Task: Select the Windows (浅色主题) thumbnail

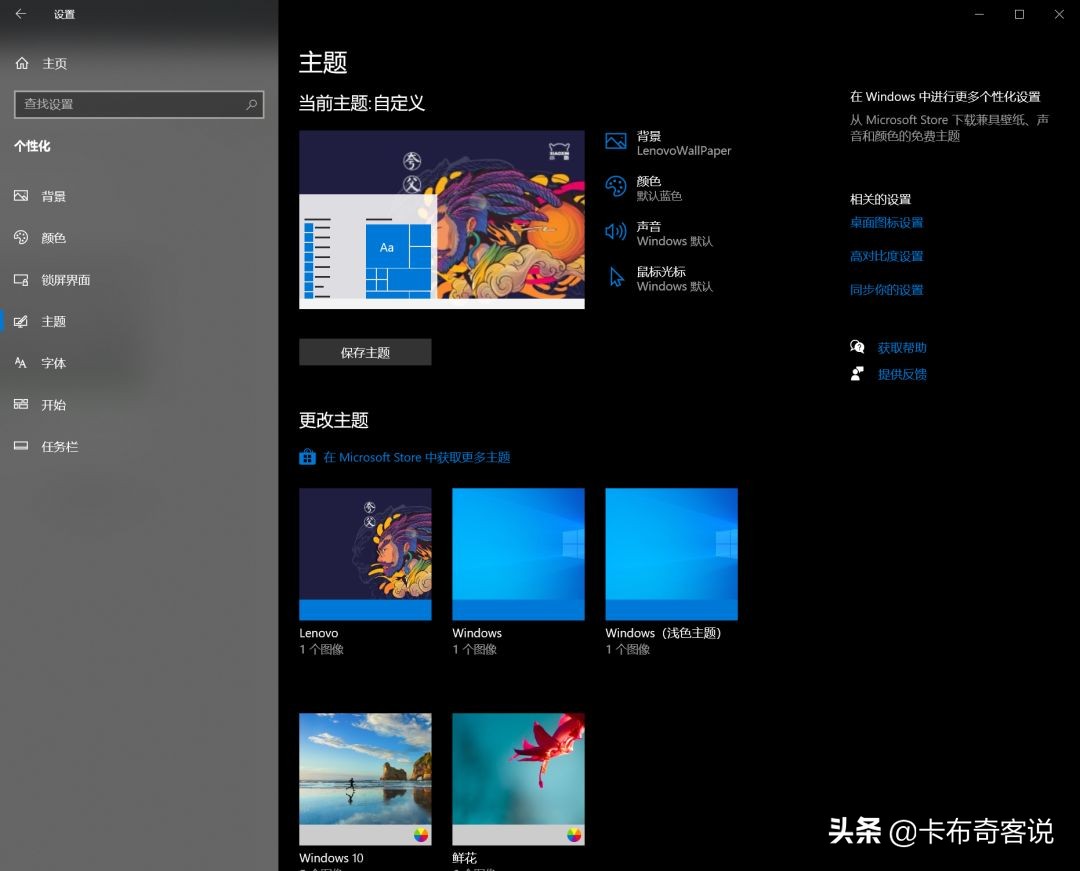Action: tap(672, 554)
